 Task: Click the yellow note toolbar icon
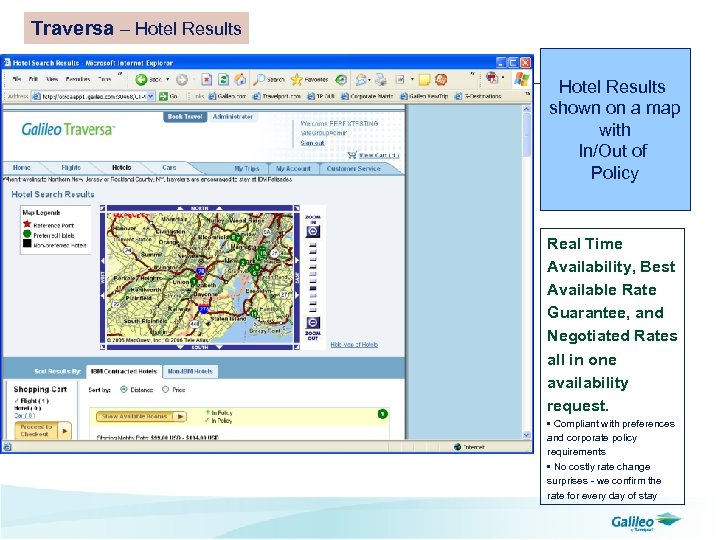click(x=424, y=80)
